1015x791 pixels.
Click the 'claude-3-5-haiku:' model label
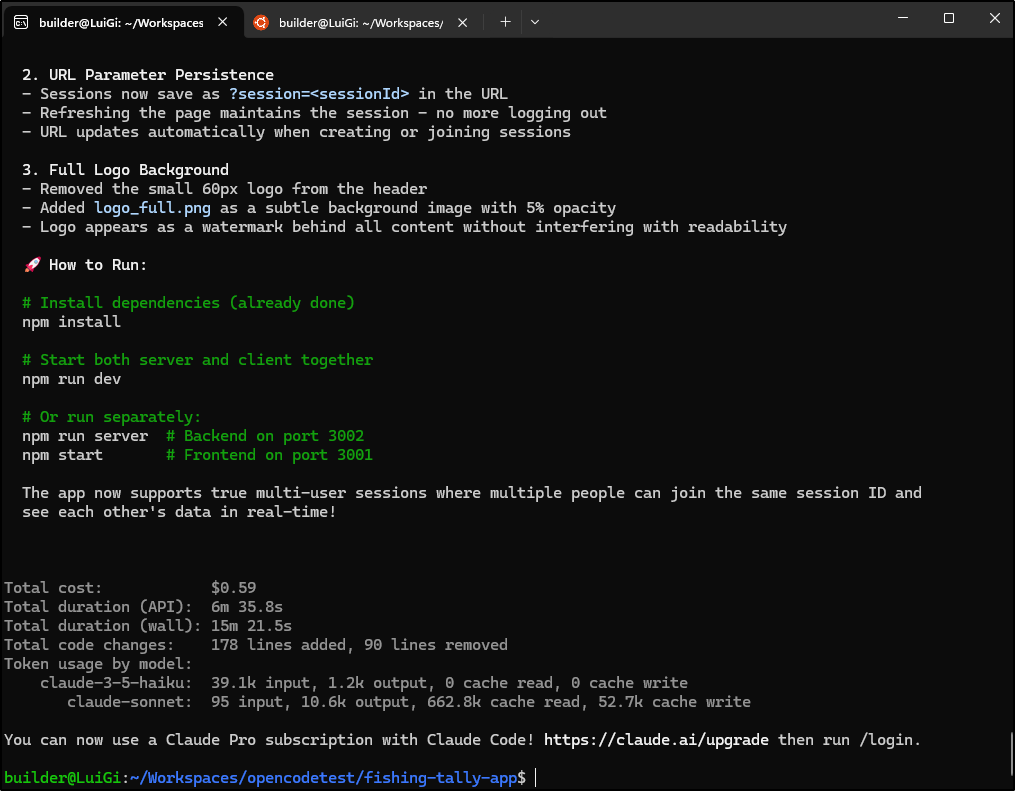pos(116,683)
